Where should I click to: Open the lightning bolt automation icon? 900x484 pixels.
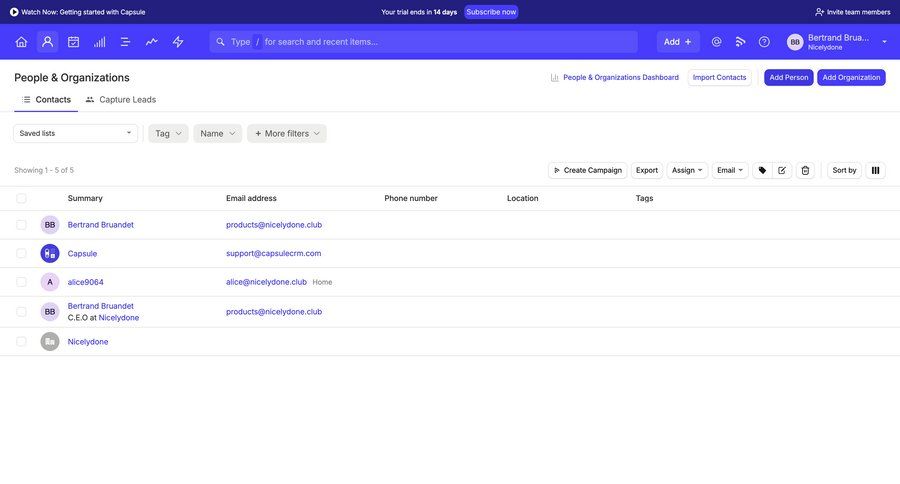point(178,42)
